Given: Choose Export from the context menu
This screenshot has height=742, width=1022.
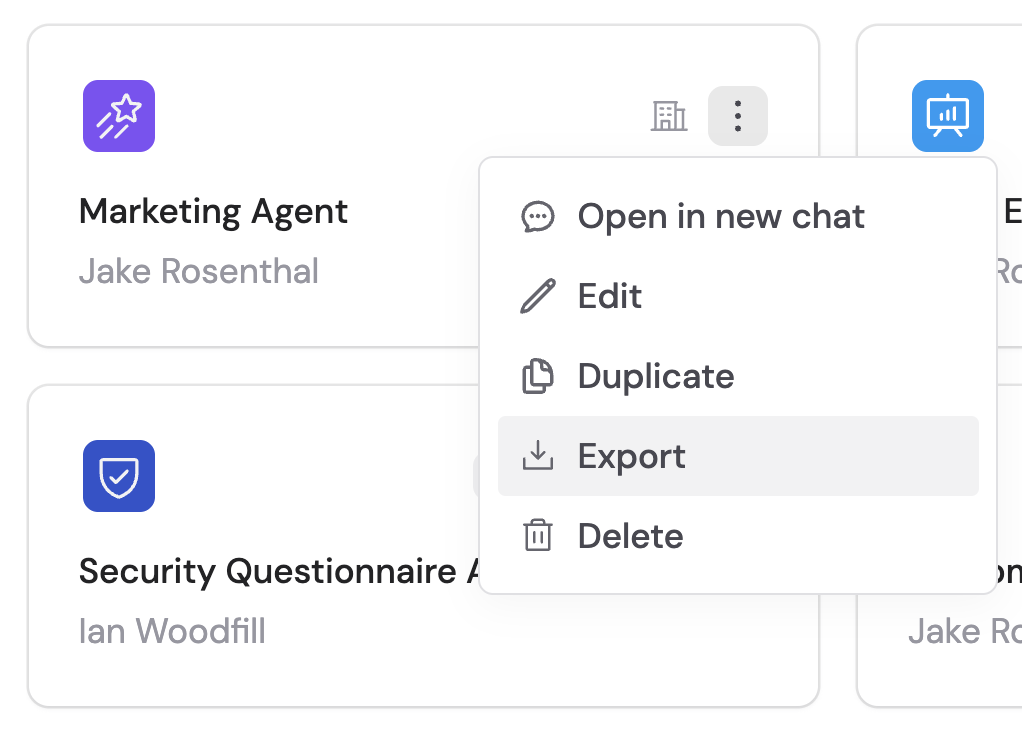Looking at the screenshot, I should point(631,456).
